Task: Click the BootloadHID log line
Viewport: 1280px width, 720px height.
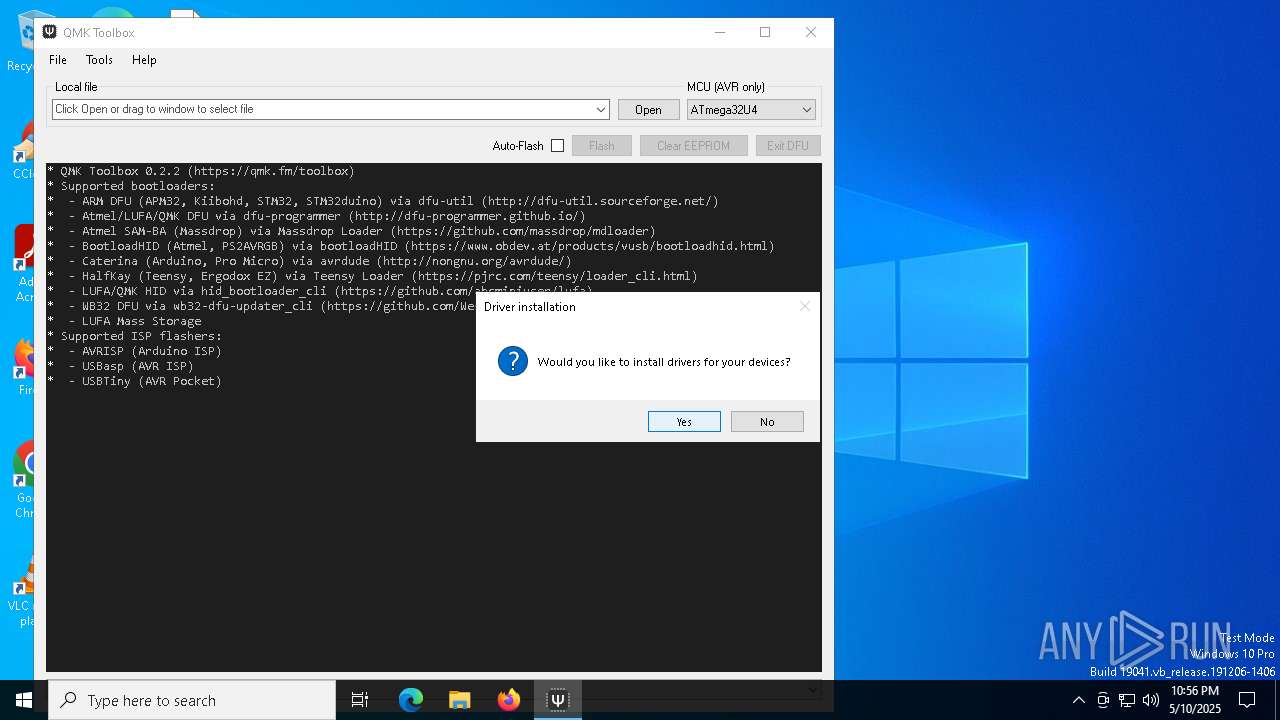Action: click(x=411, y=246)
